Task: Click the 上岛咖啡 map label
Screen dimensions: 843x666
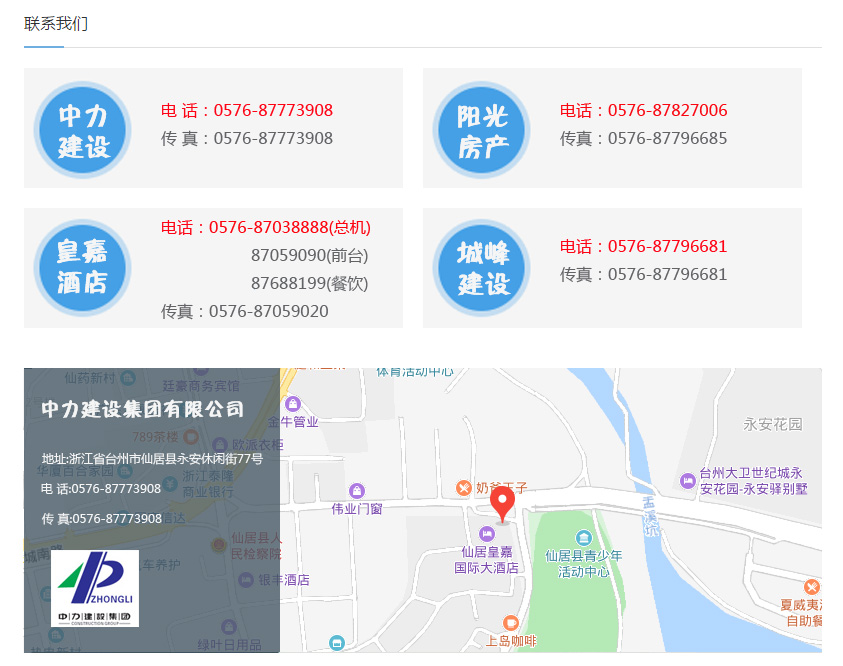Action: tap(511, 641)
